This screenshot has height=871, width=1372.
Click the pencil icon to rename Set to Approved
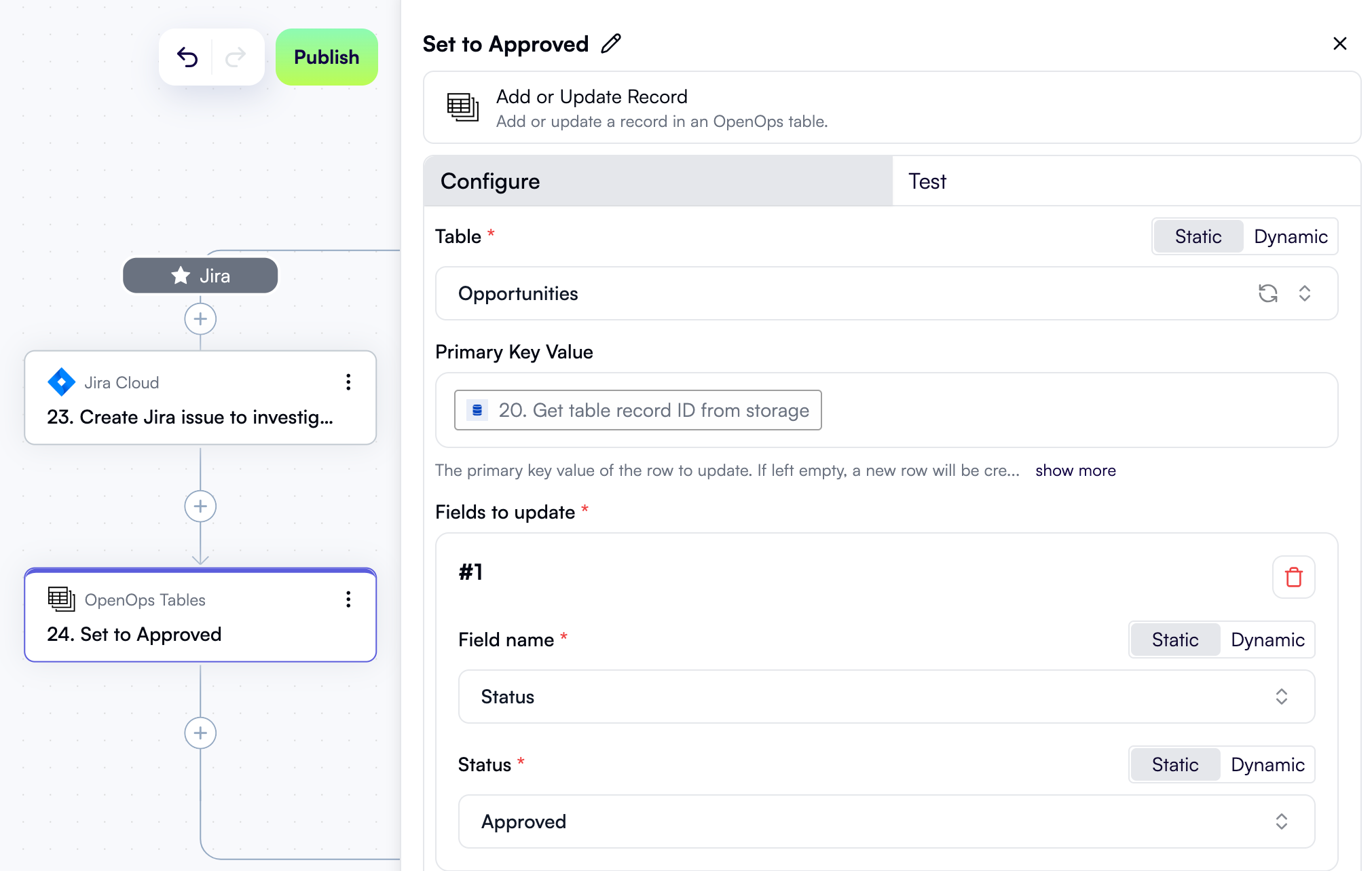[610, 43]
